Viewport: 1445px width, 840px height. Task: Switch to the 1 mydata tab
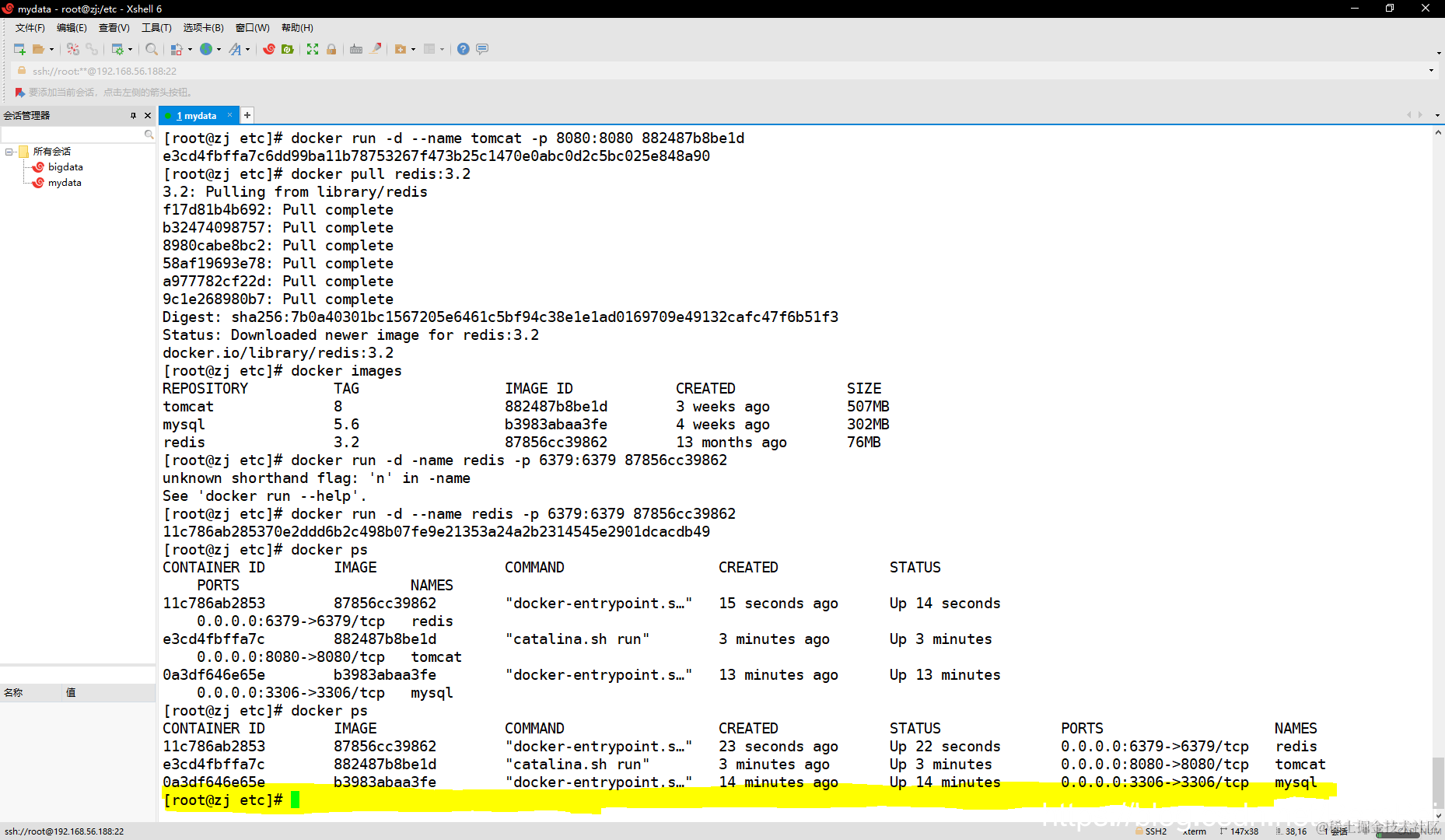198,116
